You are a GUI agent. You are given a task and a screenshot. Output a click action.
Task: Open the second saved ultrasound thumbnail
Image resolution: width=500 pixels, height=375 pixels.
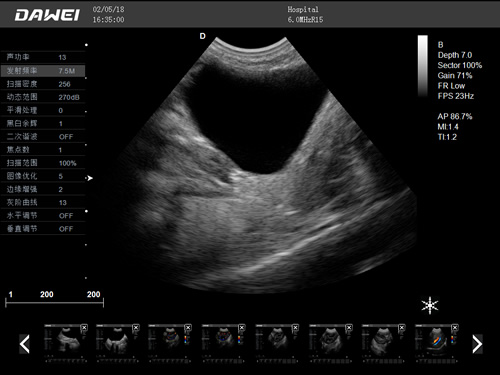(x=117, y=343)
